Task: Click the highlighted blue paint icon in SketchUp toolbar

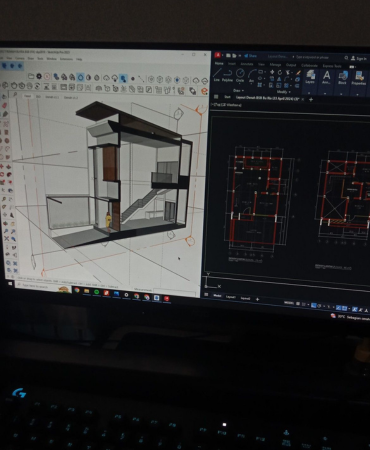Action: pos(123,78)
